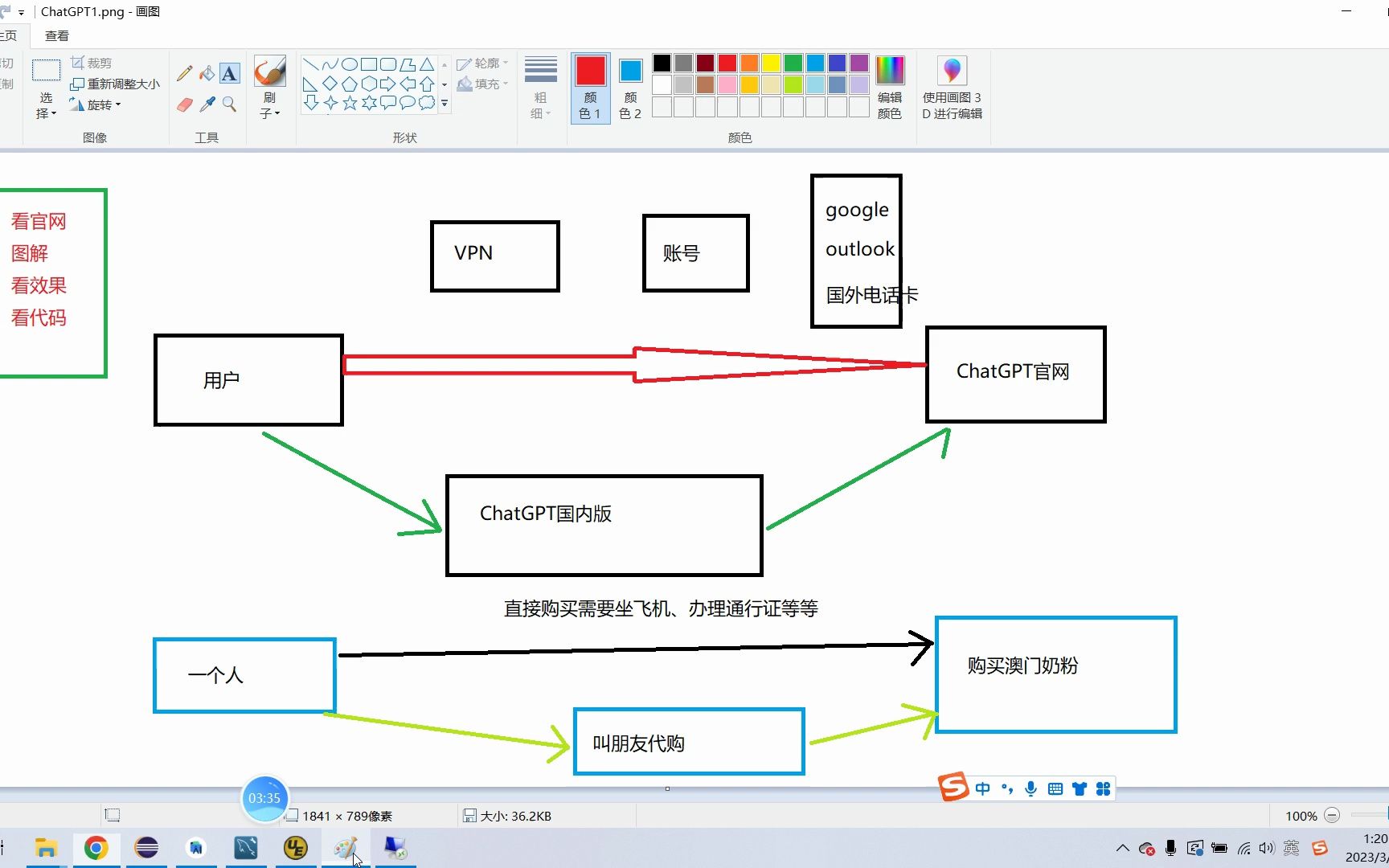Pick the pink color swatch

point(727,84)
